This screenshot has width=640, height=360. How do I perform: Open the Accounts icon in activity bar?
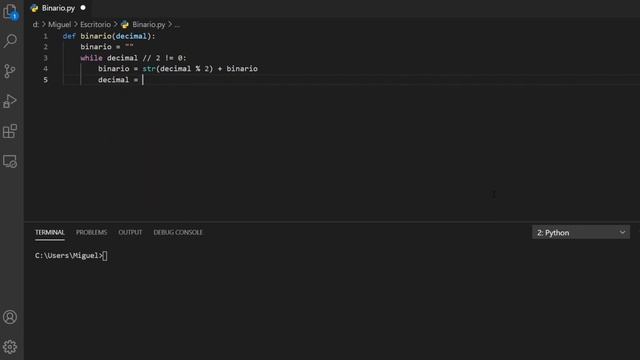click(x=10, y=317)
